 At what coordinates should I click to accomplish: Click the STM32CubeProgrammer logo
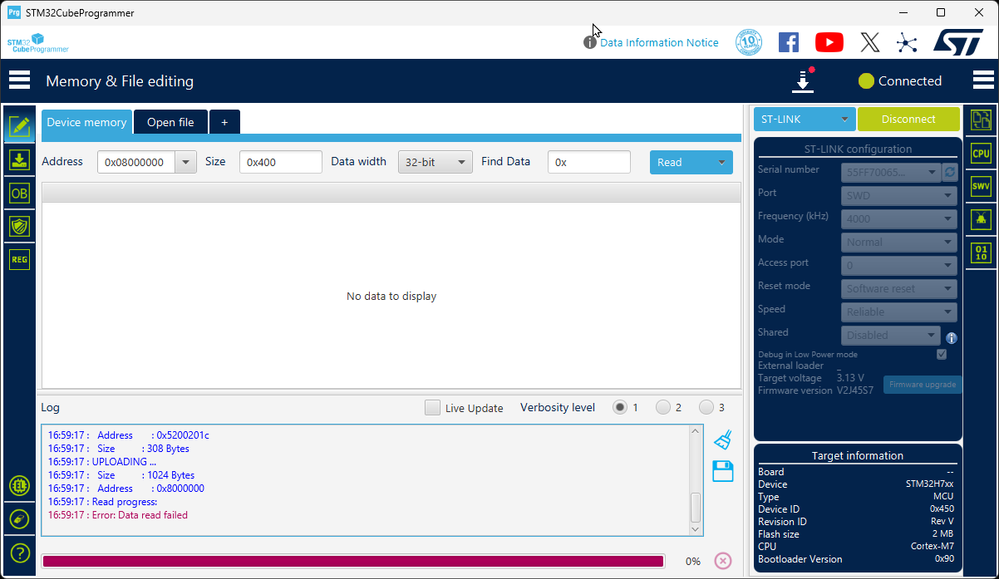[38, 43]
